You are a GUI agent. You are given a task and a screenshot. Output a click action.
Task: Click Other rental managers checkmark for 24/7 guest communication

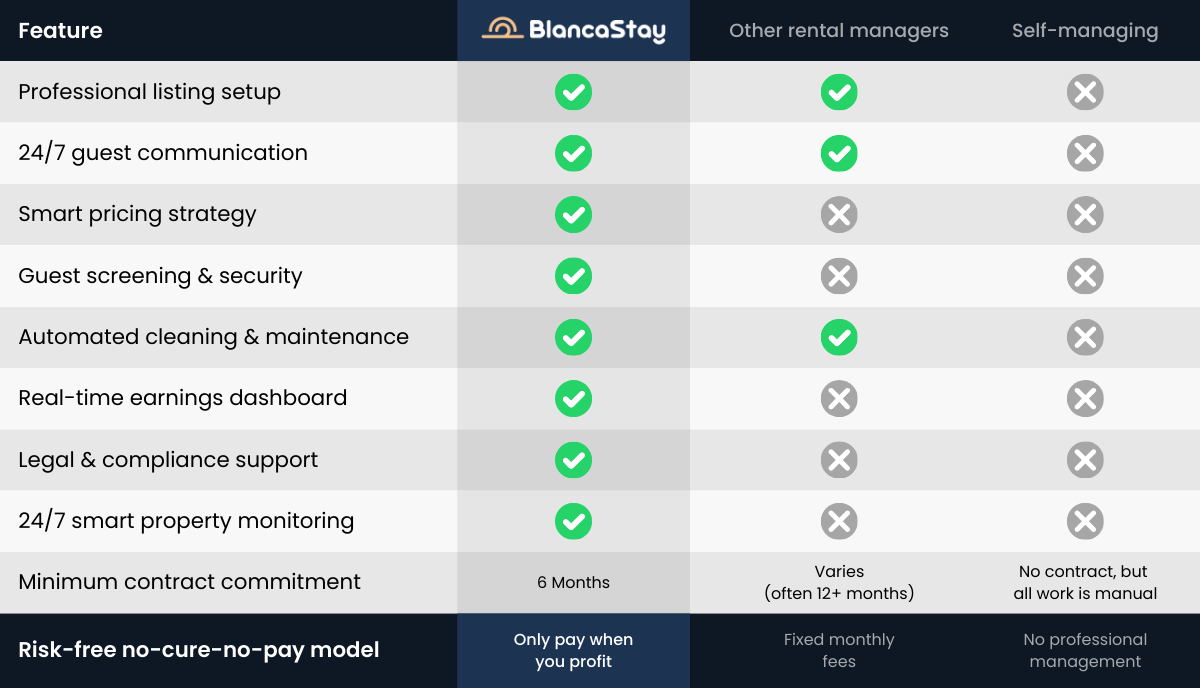(x=839, y=154)
